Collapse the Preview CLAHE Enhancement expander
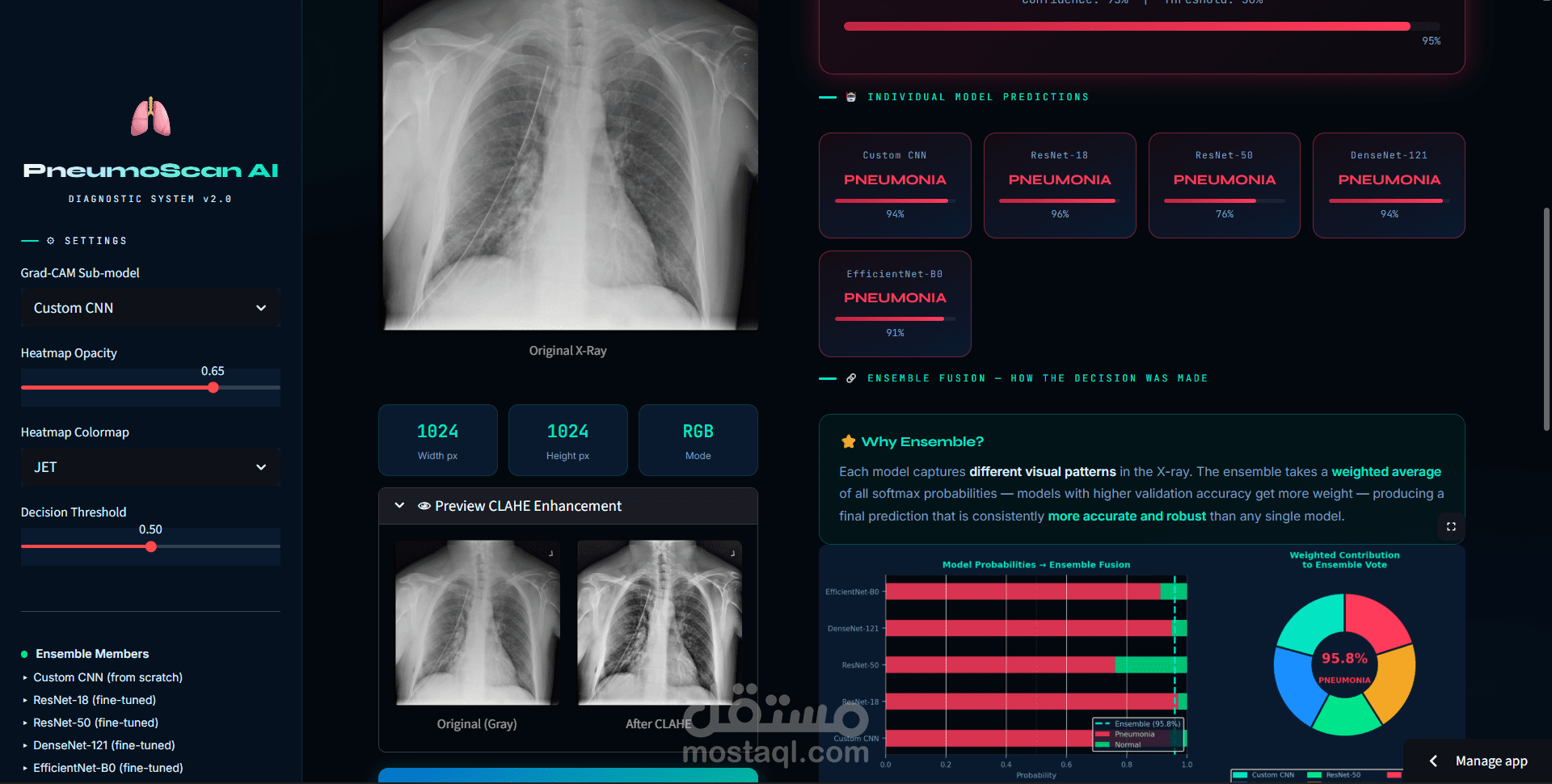Image resolution: width=1552 pixels, height=784 pixels. [568, 506]
